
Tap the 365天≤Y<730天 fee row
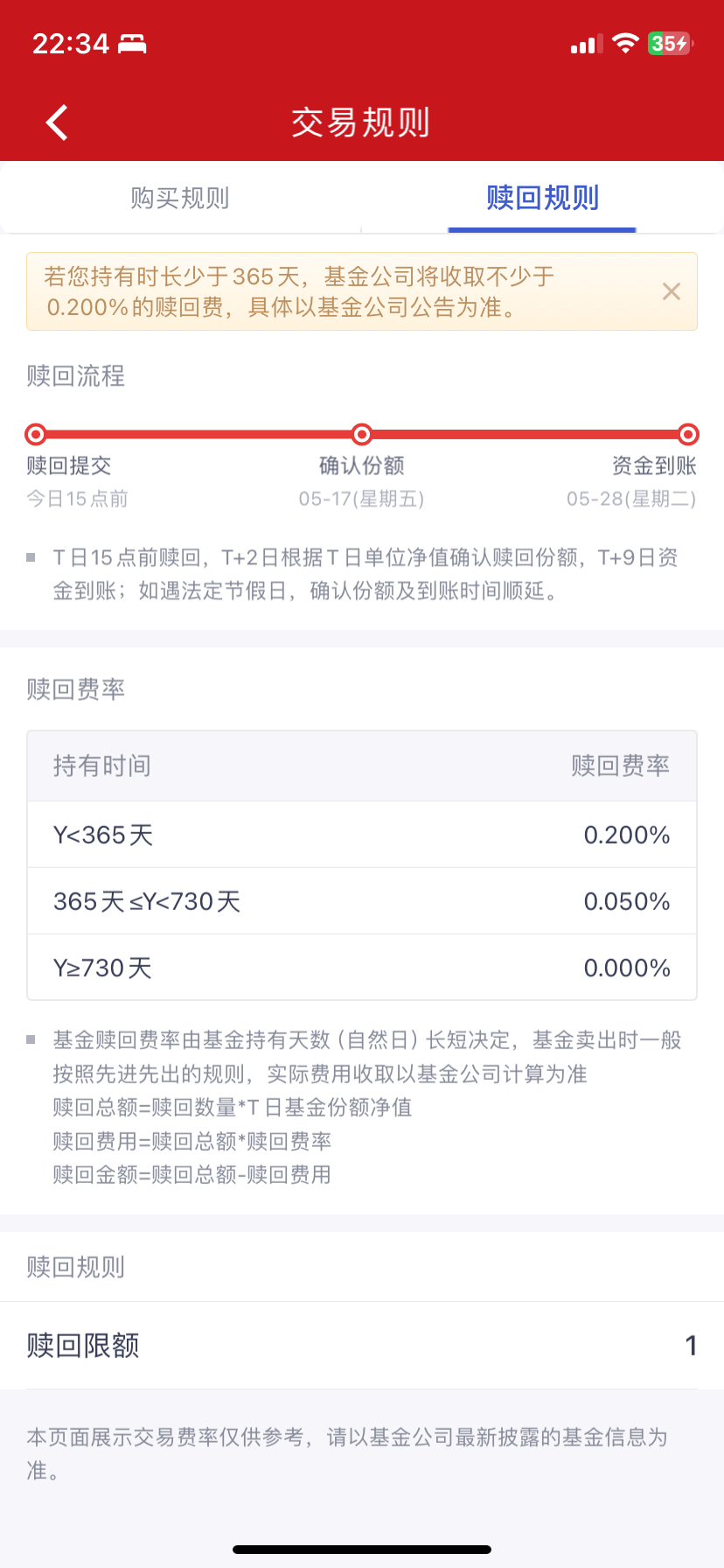click(362, 901)
